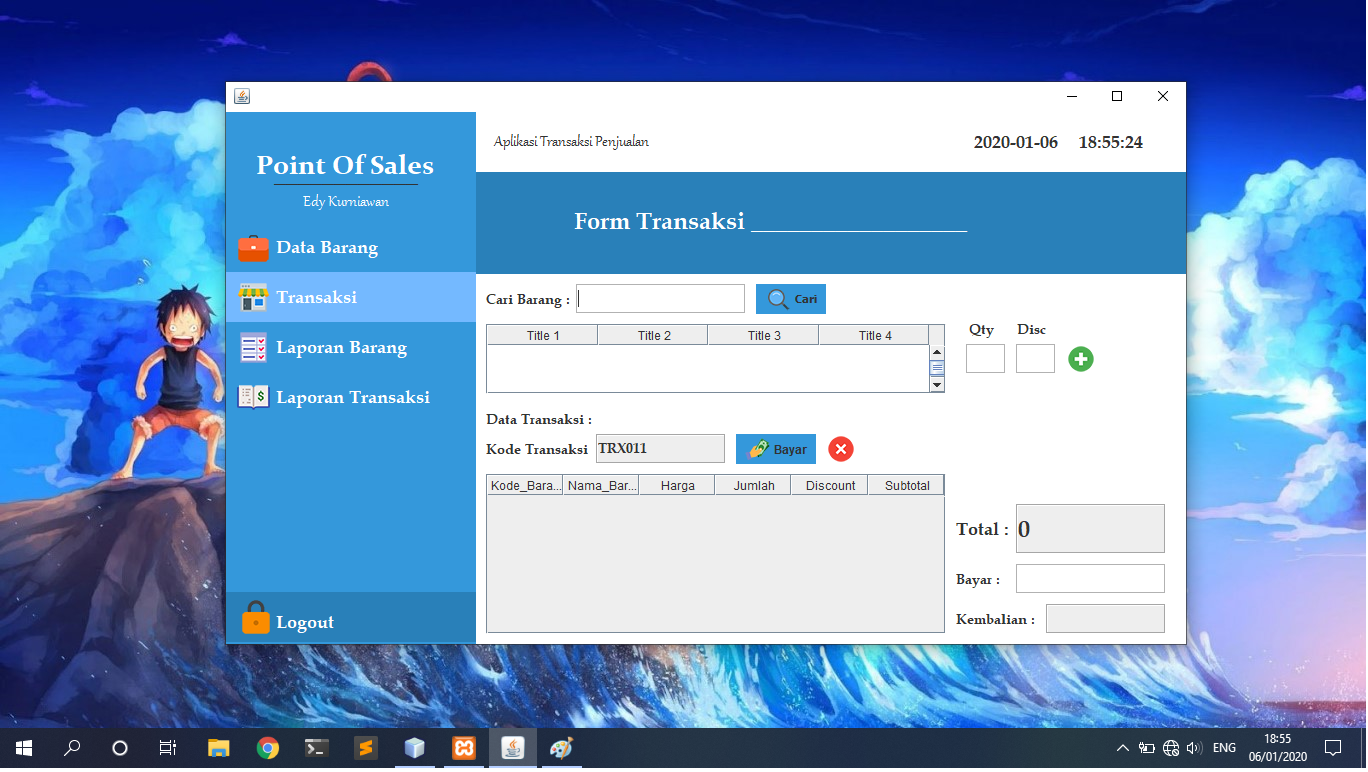Click the Subtotal column header
Screen dimensions: 1368x772
[x=907, y=486]
